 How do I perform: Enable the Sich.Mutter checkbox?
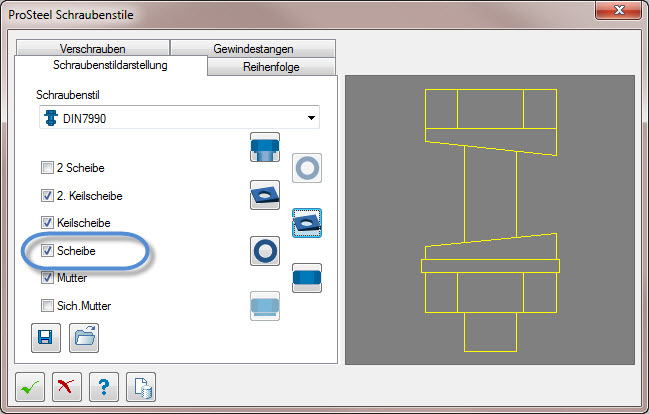(47, 306)
